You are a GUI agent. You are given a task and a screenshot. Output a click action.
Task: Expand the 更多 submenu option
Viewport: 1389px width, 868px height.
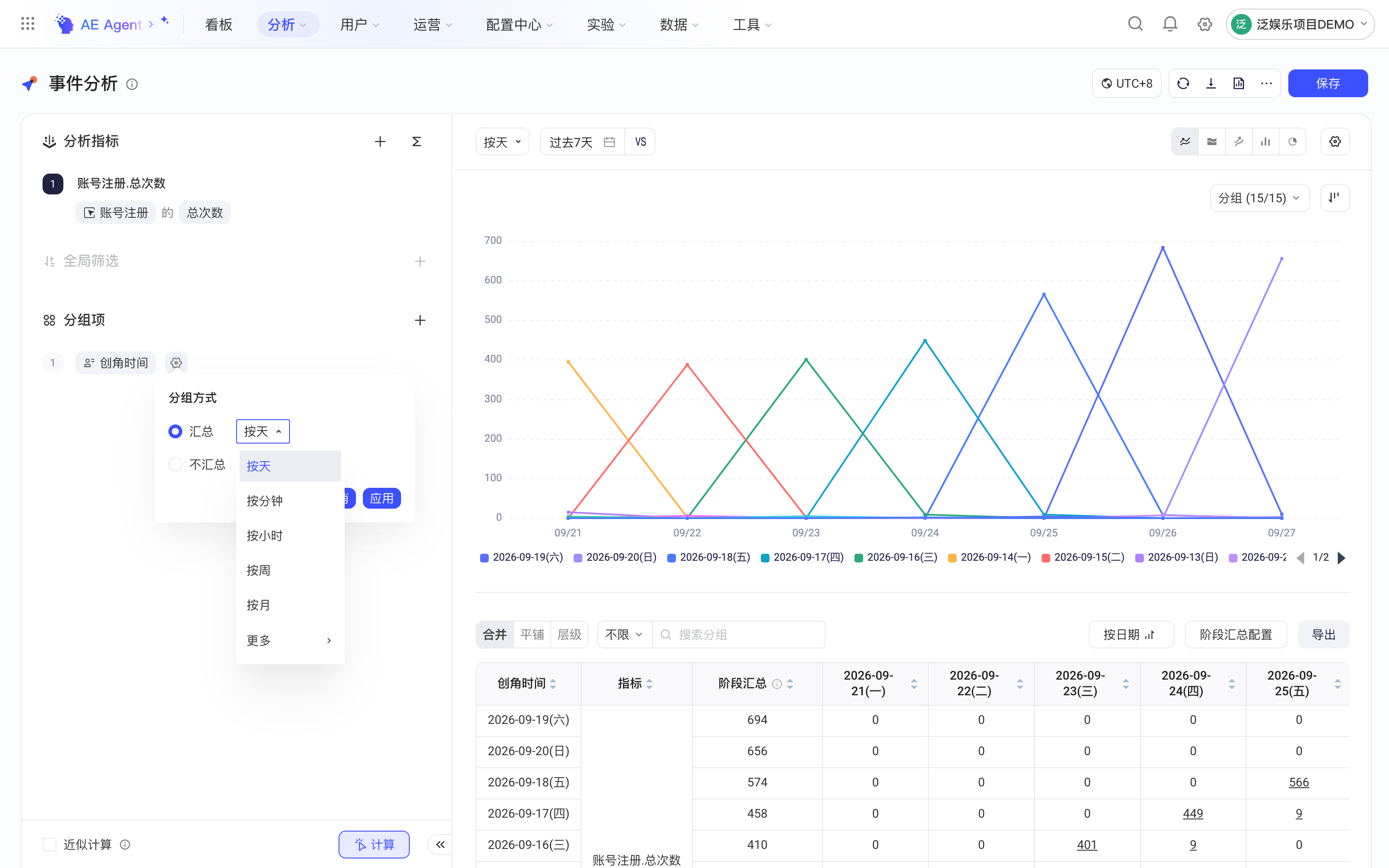click(290, 641)
